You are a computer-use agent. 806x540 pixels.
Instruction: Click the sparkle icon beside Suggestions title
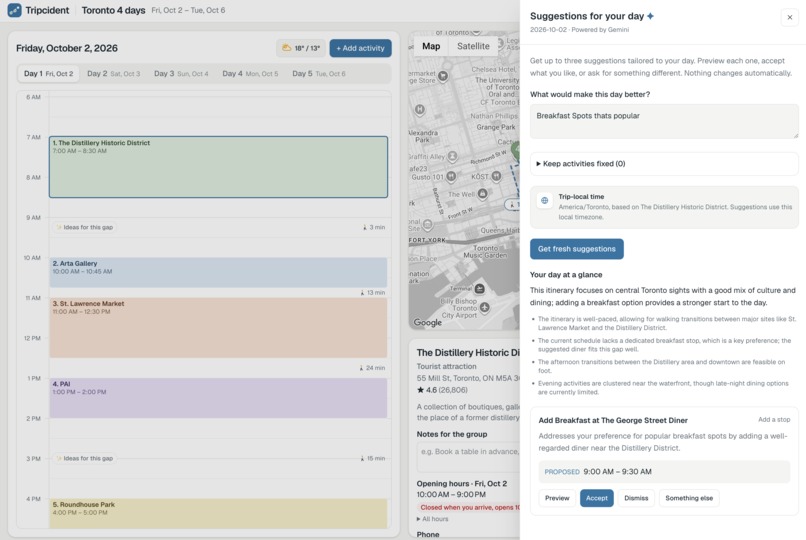pyautogui.click(x=651, y=16)
